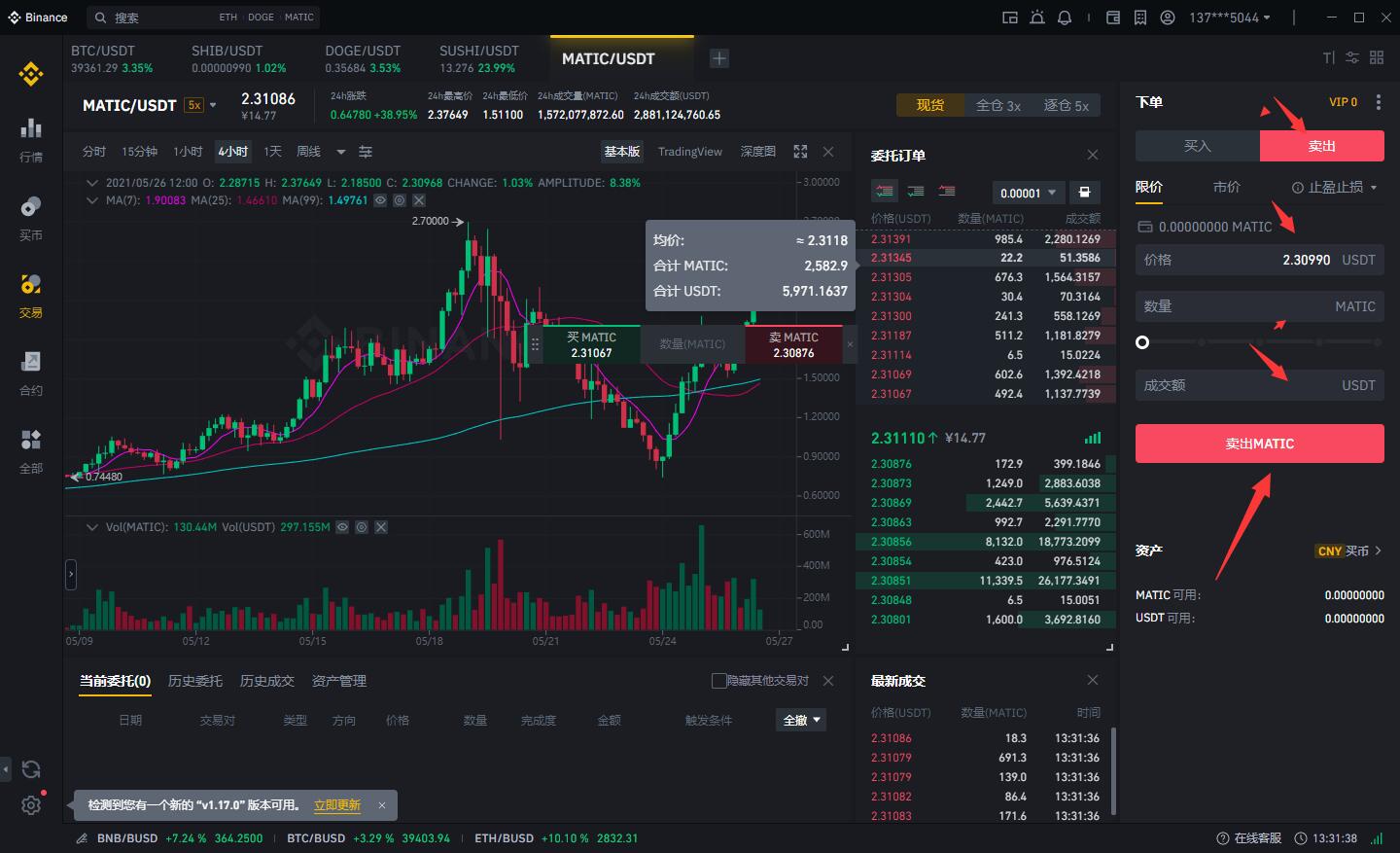The height and width of the screenshot is (853, 1400).
Task: Click the text size icon above order panel
Action: [x=1329, y=58]
